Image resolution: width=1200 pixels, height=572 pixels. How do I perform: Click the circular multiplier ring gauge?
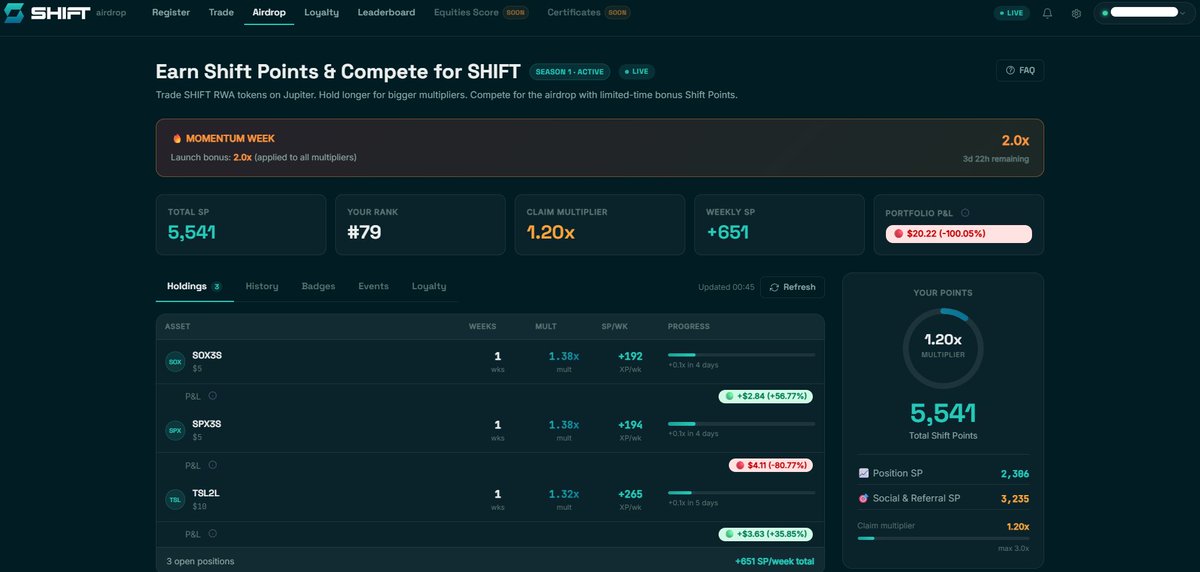(943, 347)
